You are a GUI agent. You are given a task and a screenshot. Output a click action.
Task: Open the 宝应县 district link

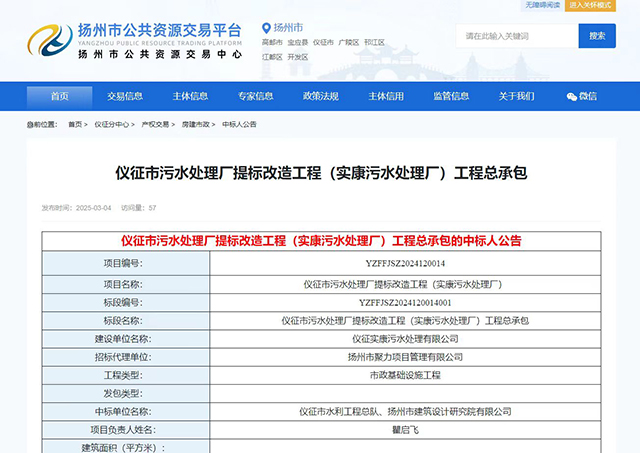click(x=298, y=42)
